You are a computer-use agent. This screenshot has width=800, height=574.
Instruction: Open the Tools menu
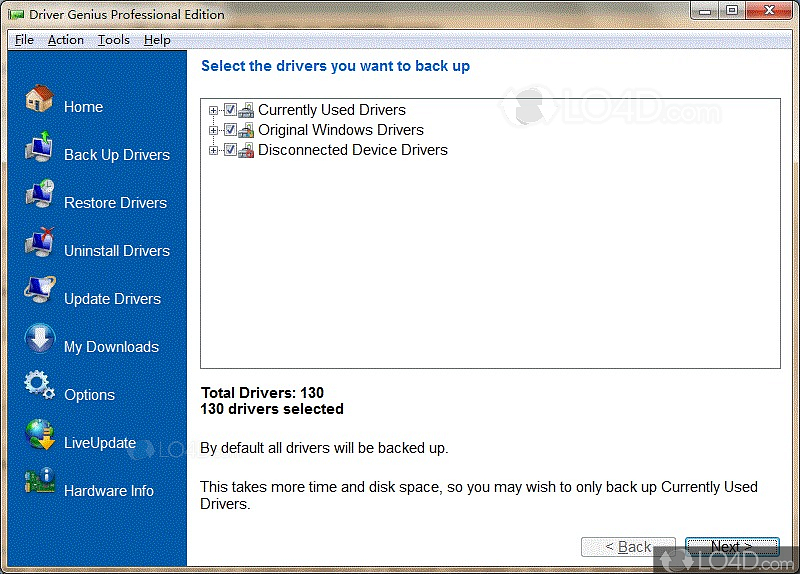114,40
